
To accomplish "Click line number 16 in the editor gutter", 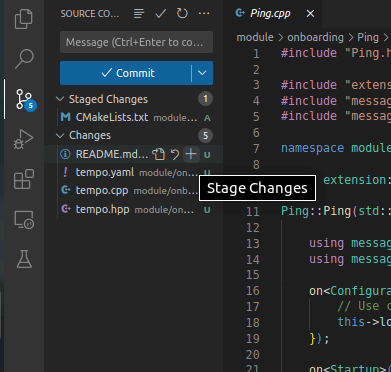I will [x=253, y=291].
